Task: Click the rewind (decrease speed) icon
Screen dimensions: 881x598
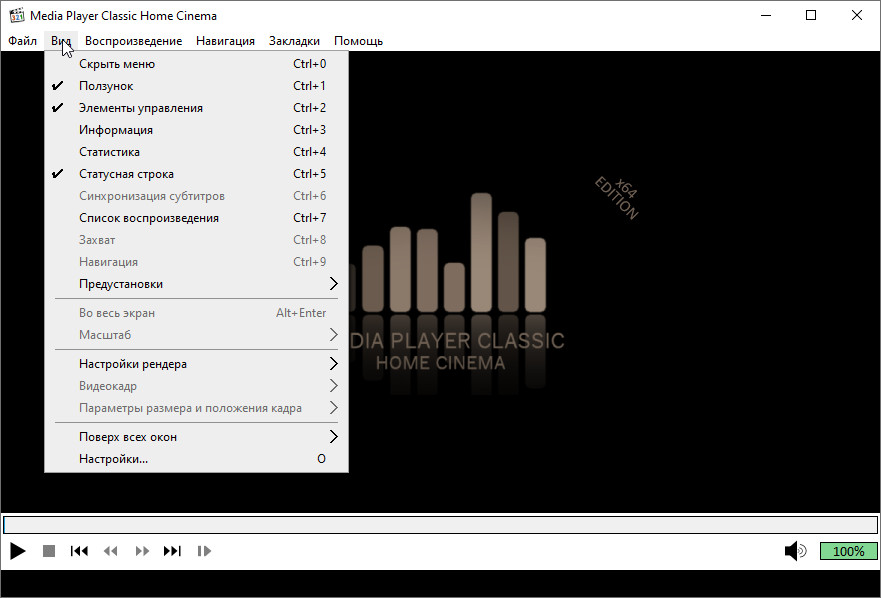Action: coord(111,551)
